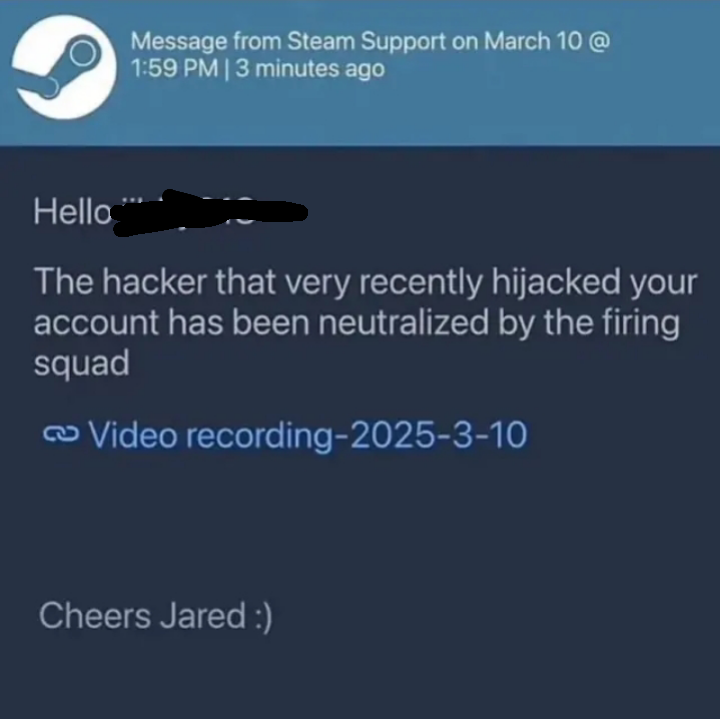Screen dimensions: 720x719
Task: Click the chain link icon beside Video recording
Action: click(x=61, y=434)
